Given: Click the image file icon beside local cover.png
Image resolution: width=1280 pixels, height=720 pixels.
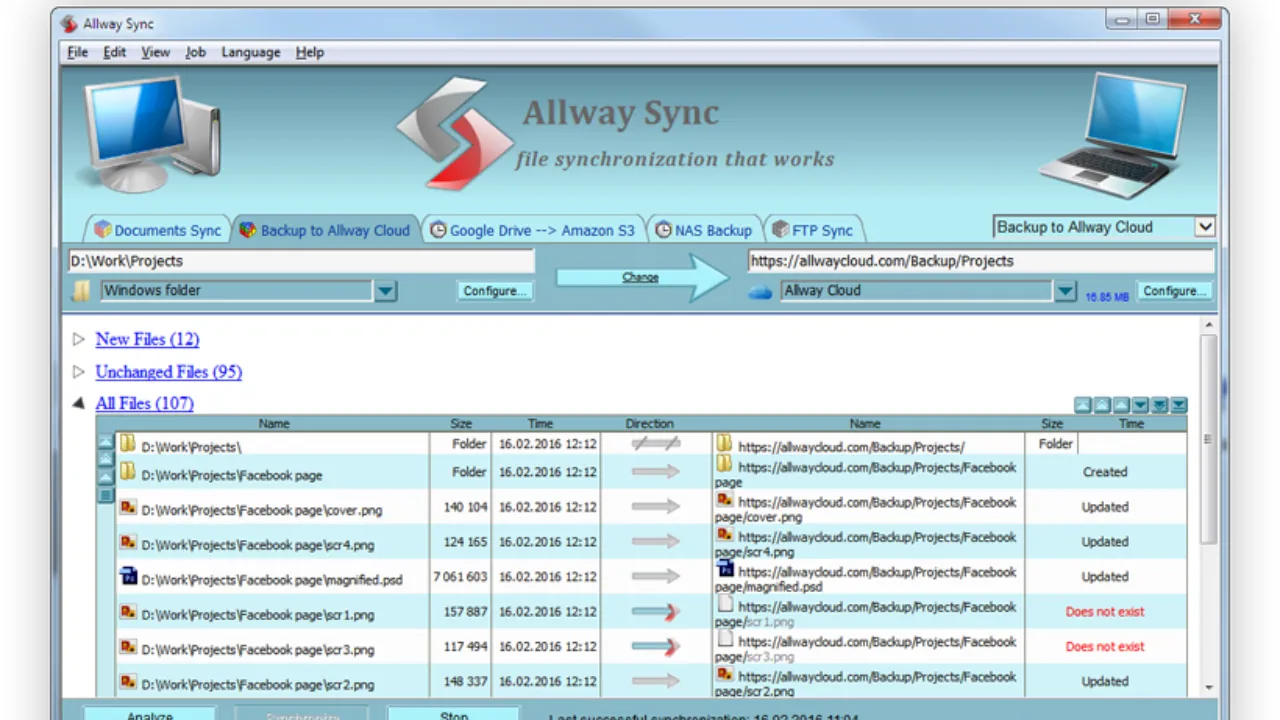Looking at the screenshot, I should [128, 507].
